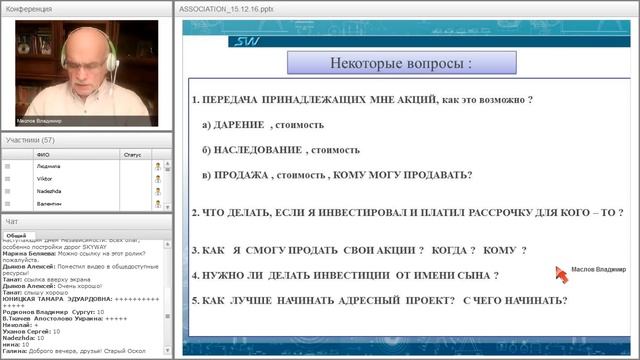
Task: Click the 'Некоторые вопросы :' slide heading
Action: click(402, 63)
